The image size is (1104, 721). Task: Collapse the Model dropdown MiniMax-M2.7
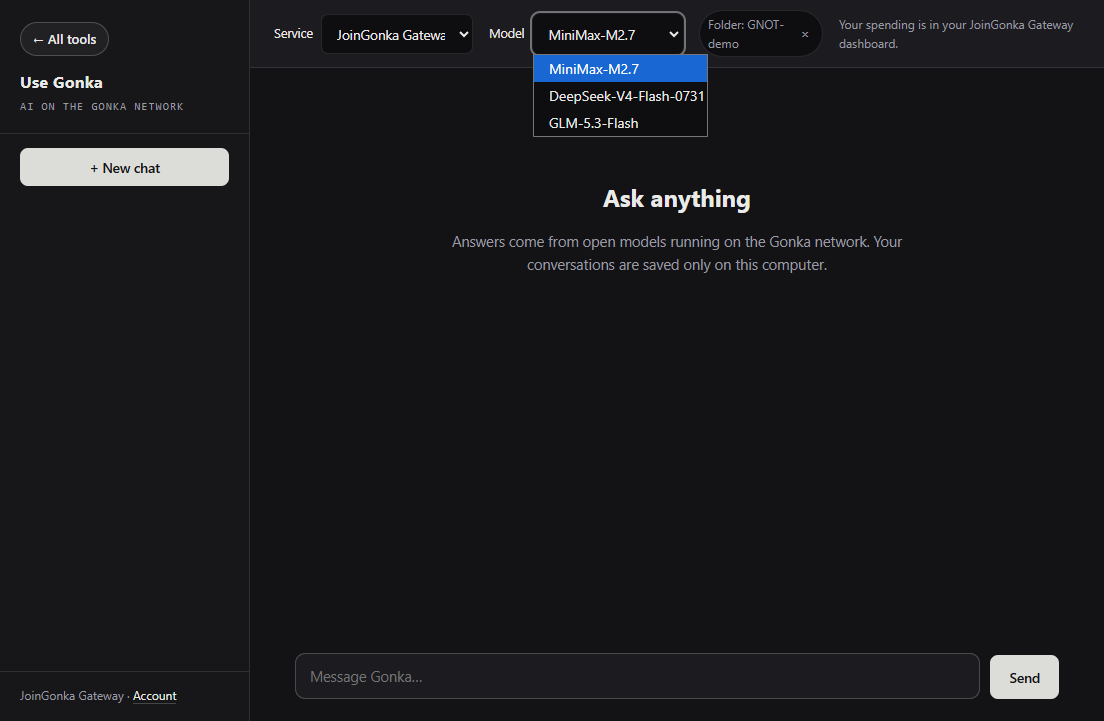(x=608, y=34)
